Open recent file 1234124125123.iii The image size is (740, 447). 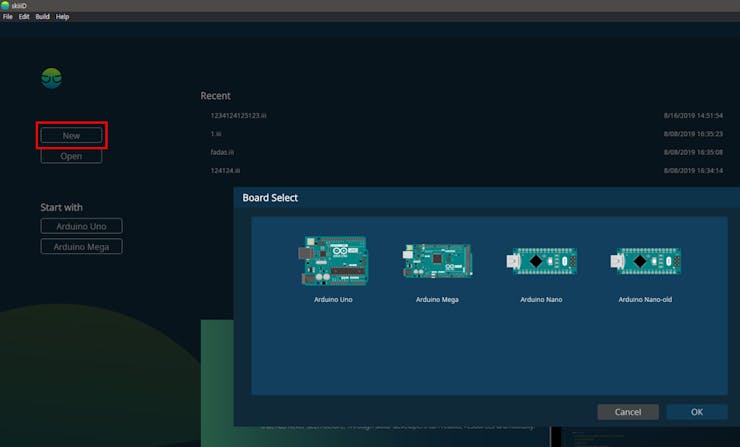pyautogui.click(x=231, y=116)
